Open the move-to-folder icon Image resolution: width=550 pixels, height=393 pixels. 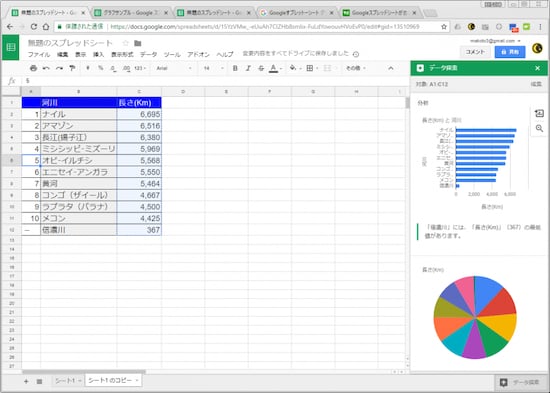point(138,43)
